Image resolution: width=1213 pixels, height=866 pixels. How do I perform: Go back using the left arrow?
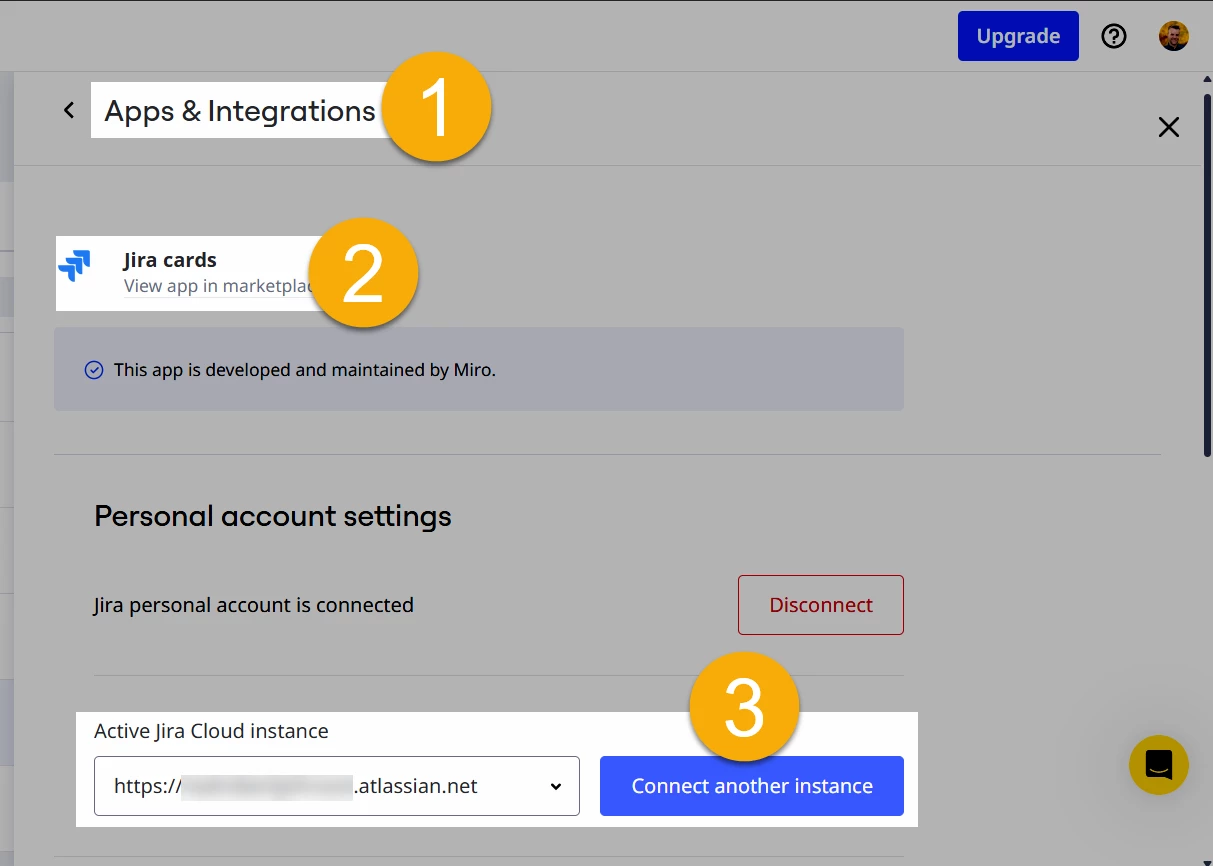point(69,110)
